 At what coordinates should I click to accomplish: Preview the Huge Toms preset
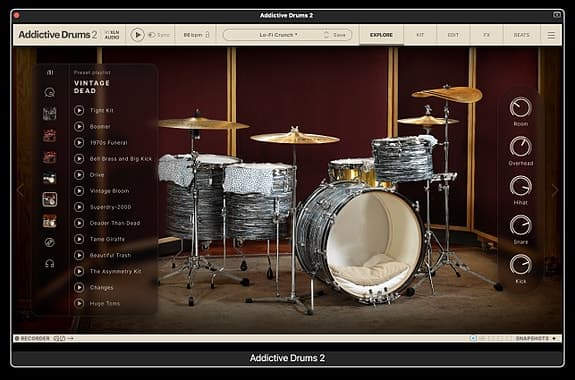click(x=79, y=303)
